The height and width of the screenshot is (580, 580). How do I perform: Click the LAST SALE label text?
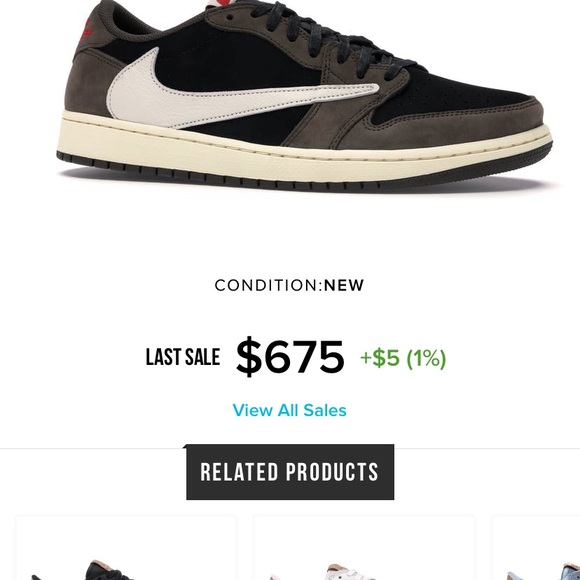click(183, 357)
